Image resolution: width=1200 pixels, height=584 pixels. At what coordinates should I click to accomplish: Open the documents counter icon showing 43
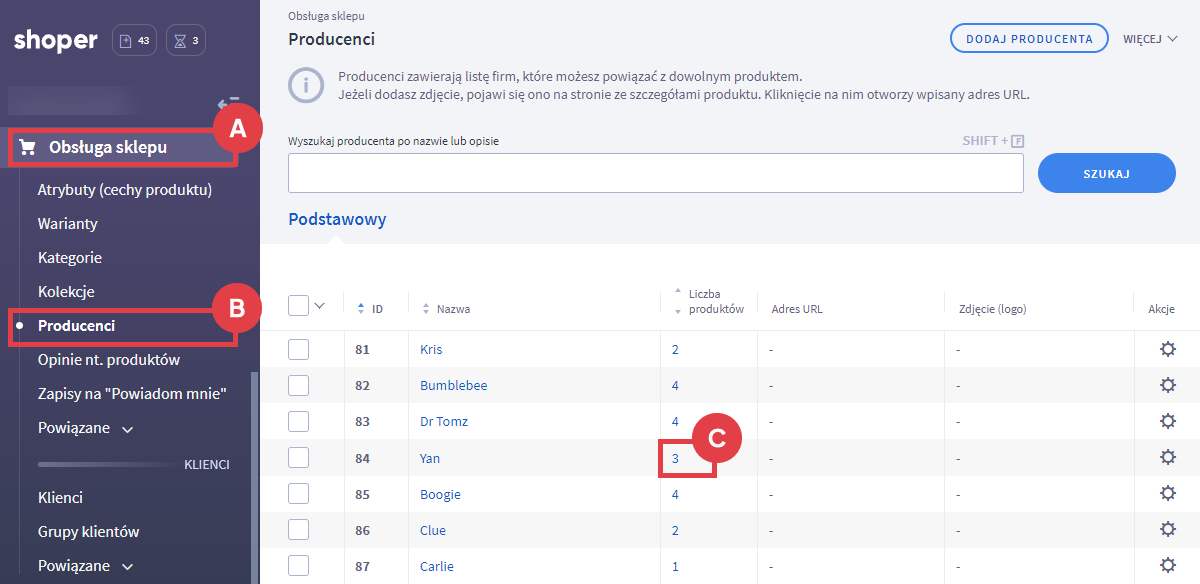coord(134,41)
